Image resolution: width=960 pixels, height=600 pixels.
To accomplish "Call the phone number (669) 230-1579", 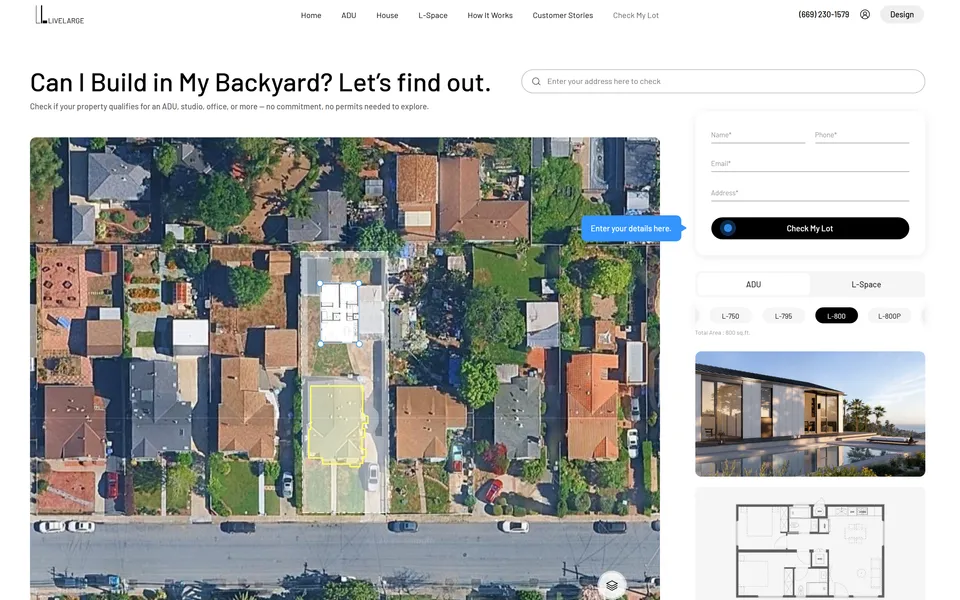I will (x=823, y=14).
